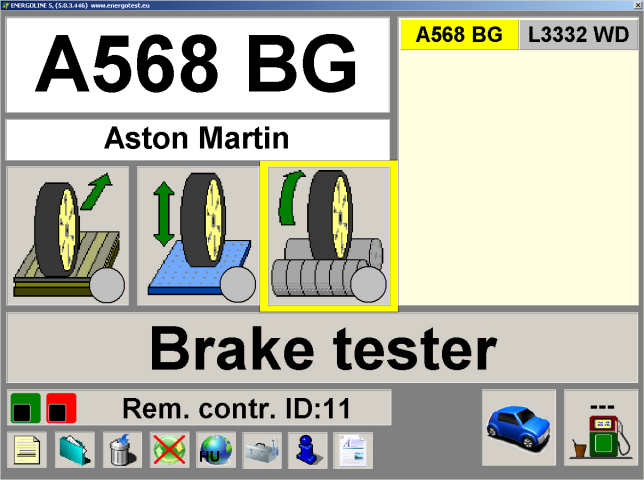Click the grey toolbox device icon
Image resolution: width=644 pixels, height=480 pixels.
coord(263,451)
